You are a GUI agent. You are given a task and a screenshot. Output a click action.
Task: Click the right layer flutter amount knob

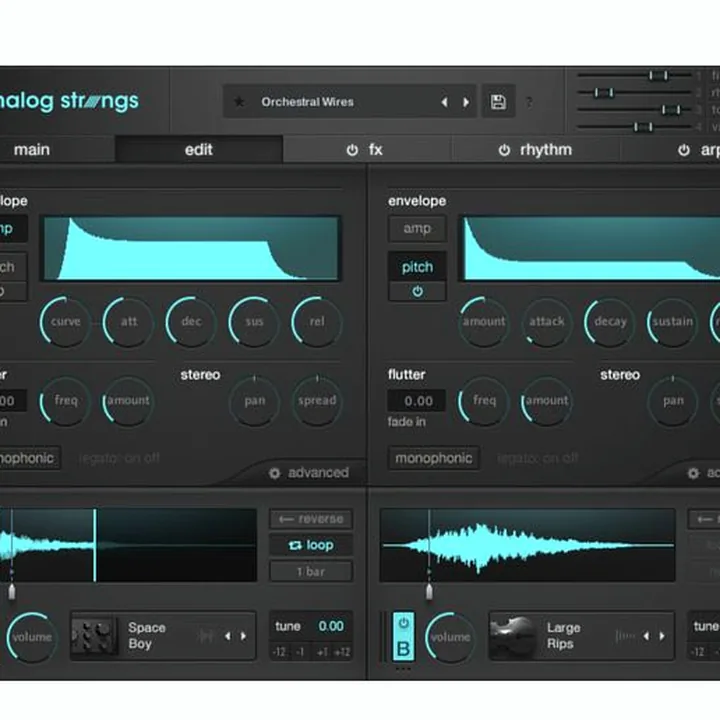coord(546,401)
